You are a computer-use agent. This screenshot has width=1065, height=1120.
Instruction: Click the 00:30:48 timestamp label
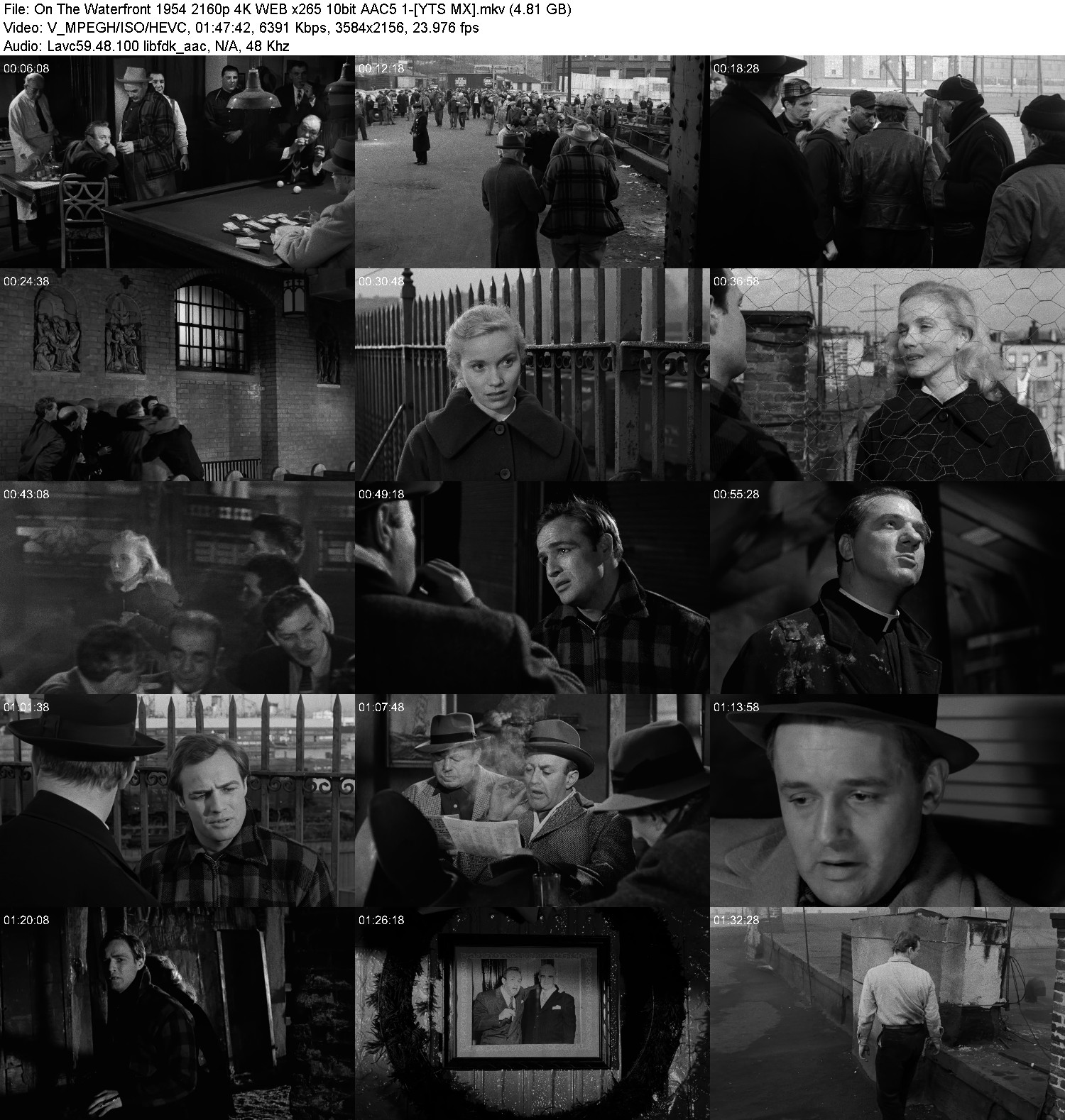[x=381, y=282]
